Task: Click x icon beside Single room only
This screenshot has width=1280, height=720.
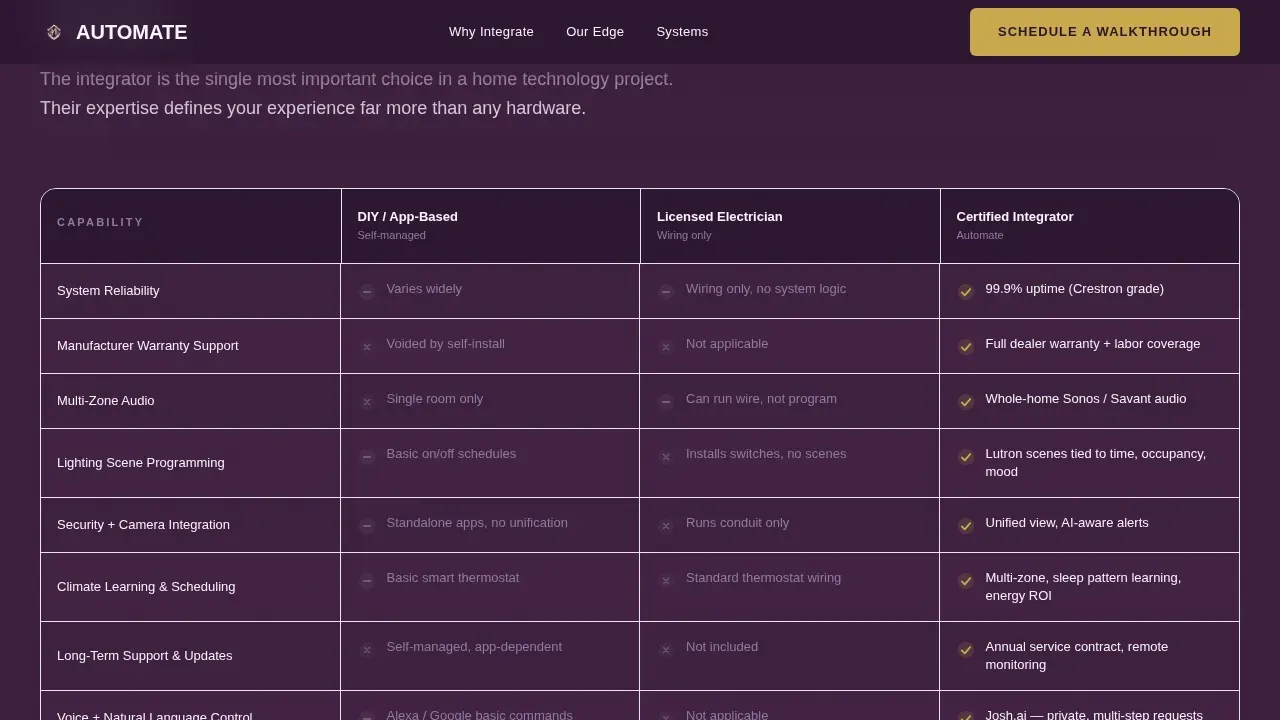Action: (367, 402)
